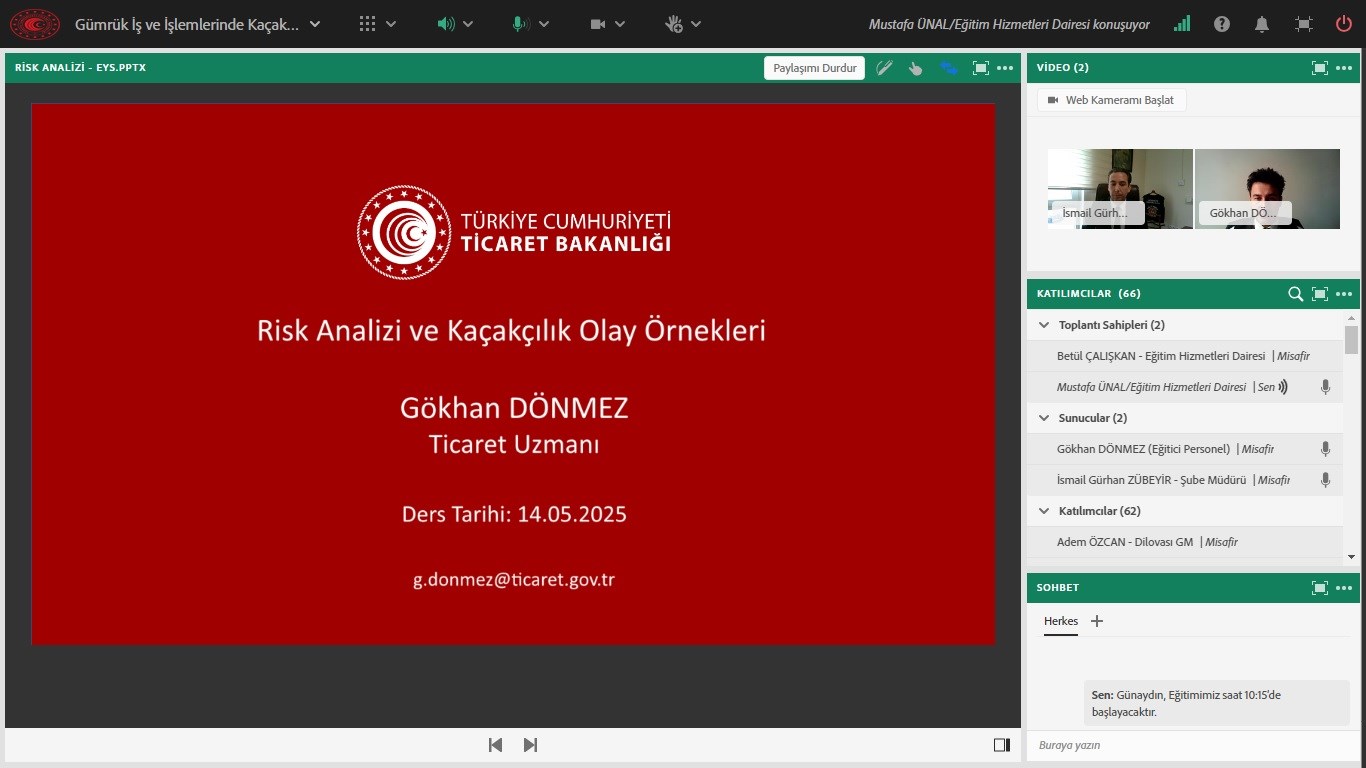Toggle the microphone in the top bar

click(520, 24)
